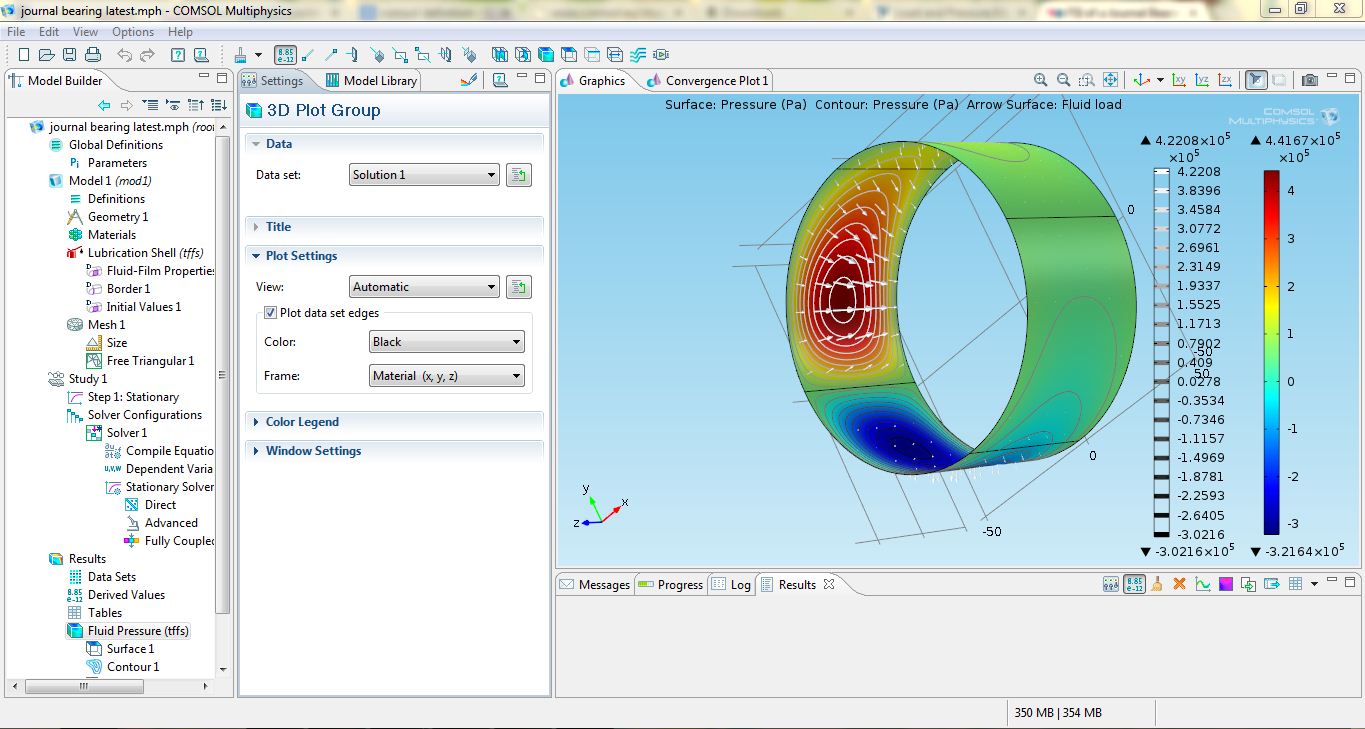The image size is (1365, 729).
Task: Click the Print icon in main toolbar
Action: 92,55
